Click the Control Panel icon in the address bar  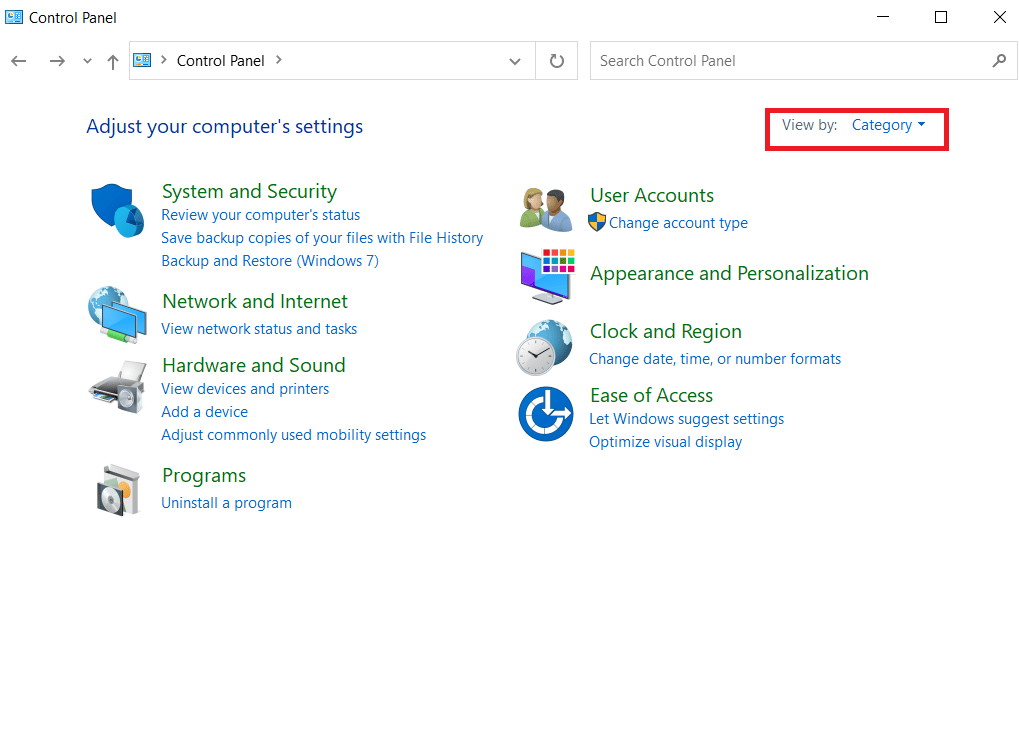point(142,60)
